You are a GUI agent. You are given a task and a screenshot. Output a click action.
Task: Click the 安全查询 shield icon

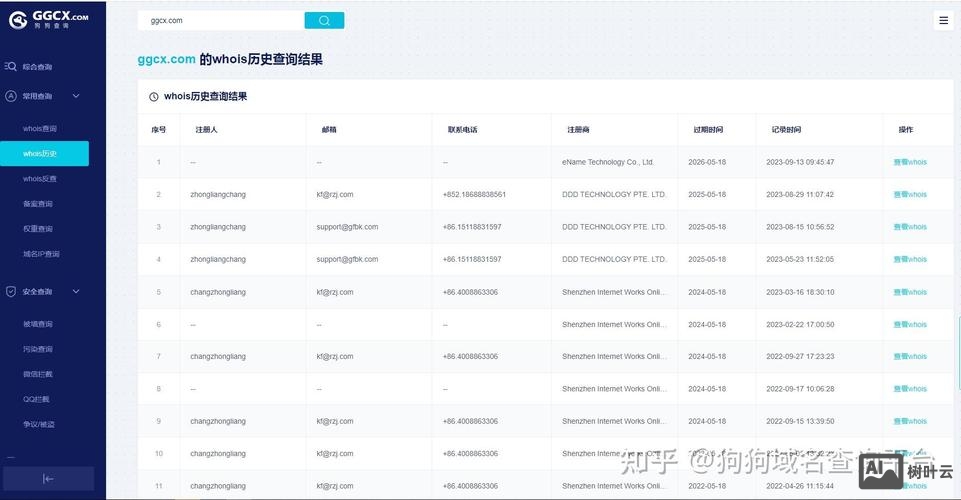pyautogui.click(x=10, y=292)
